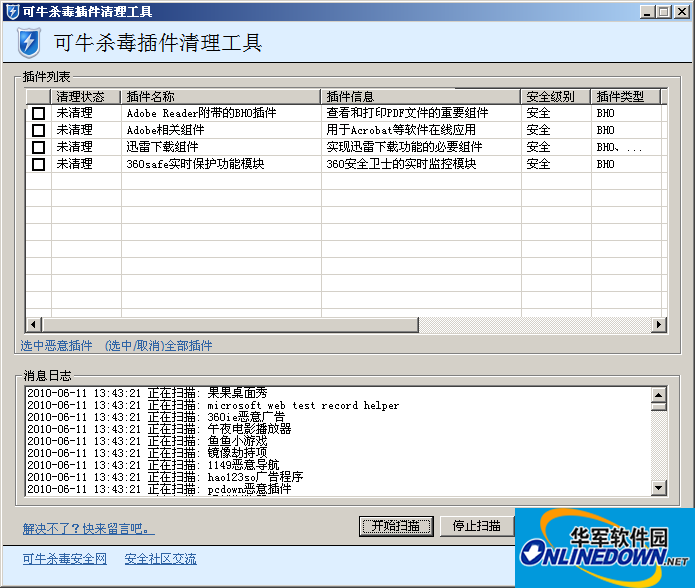Click log line 午夜电影播放器
Viewport: 695px width, 588px height.
pos(159,429)
